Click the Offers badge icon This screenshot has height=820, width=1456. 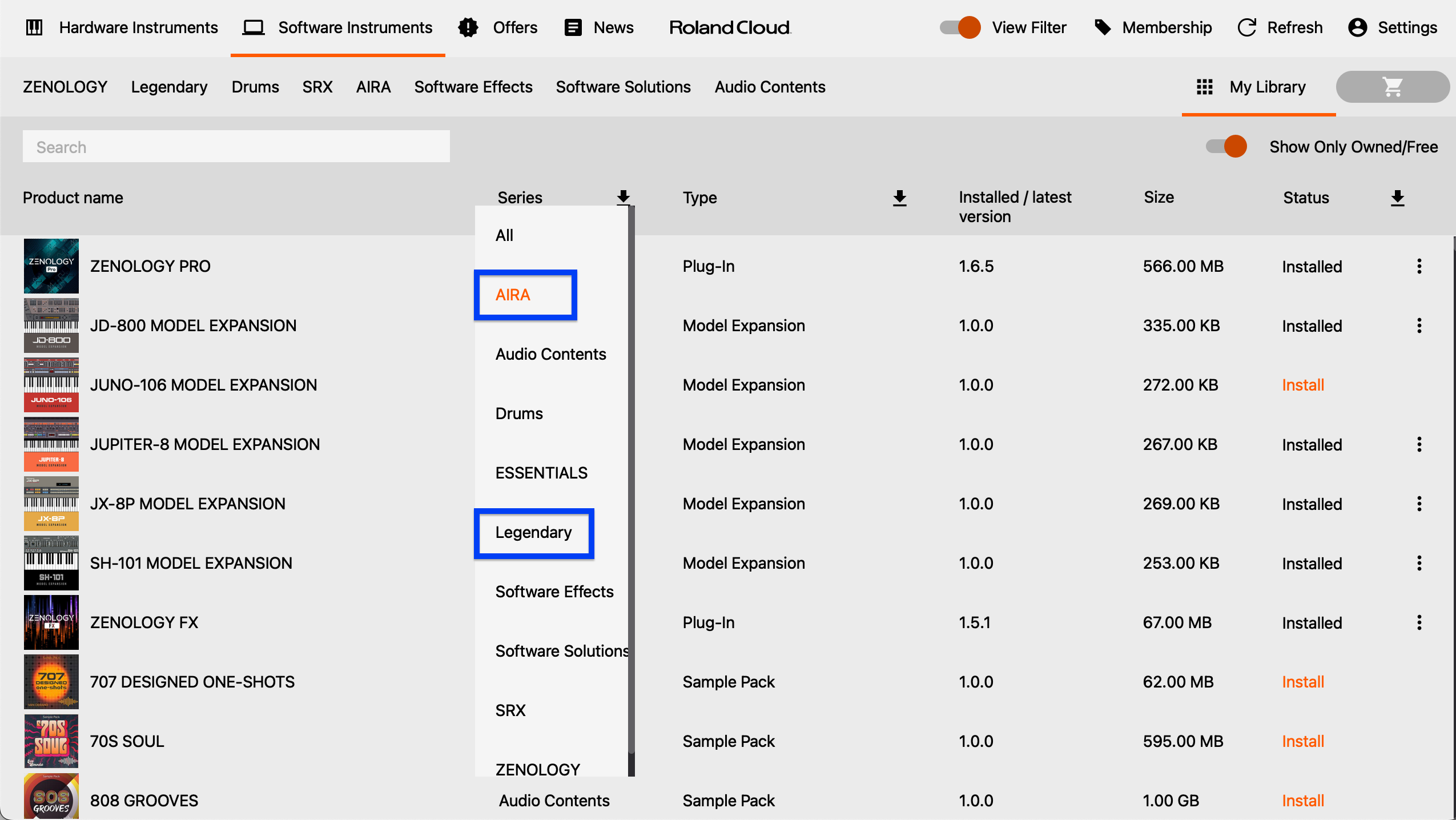point(468,27)
